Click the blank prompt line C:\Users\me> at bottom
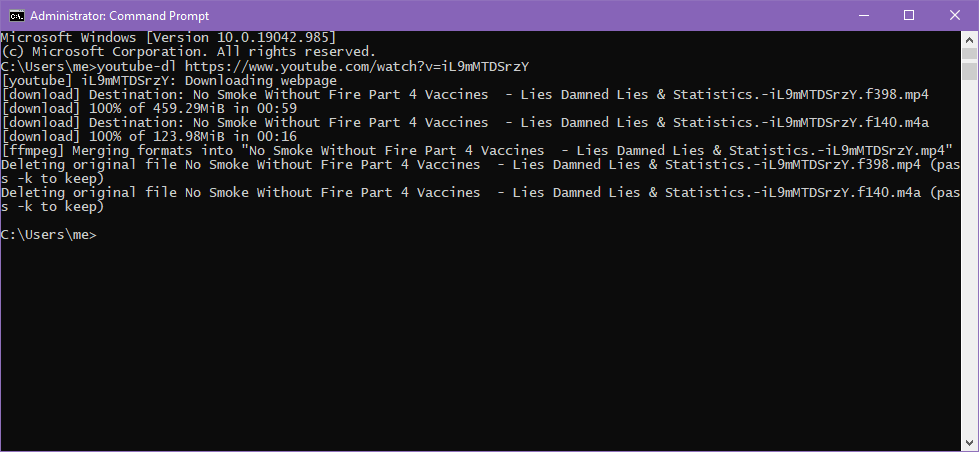 pos(49,235)
